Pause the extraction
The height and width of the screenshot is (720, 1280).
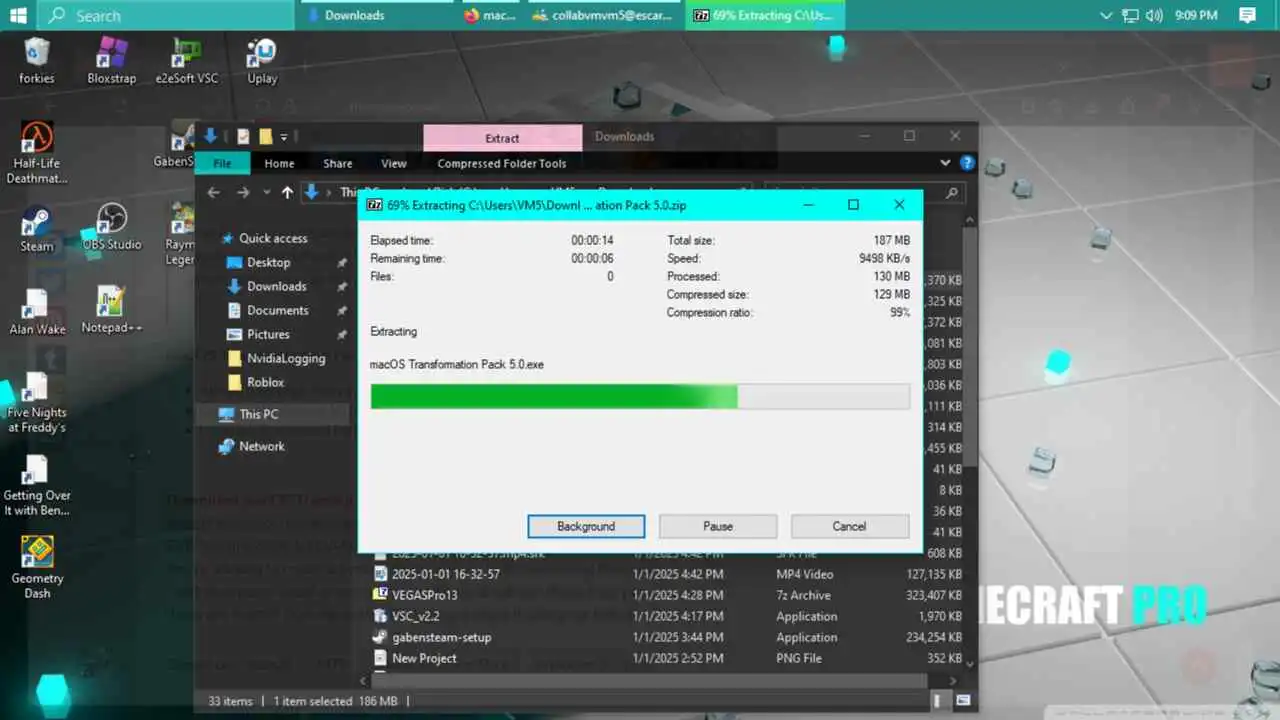click(718, 526)
